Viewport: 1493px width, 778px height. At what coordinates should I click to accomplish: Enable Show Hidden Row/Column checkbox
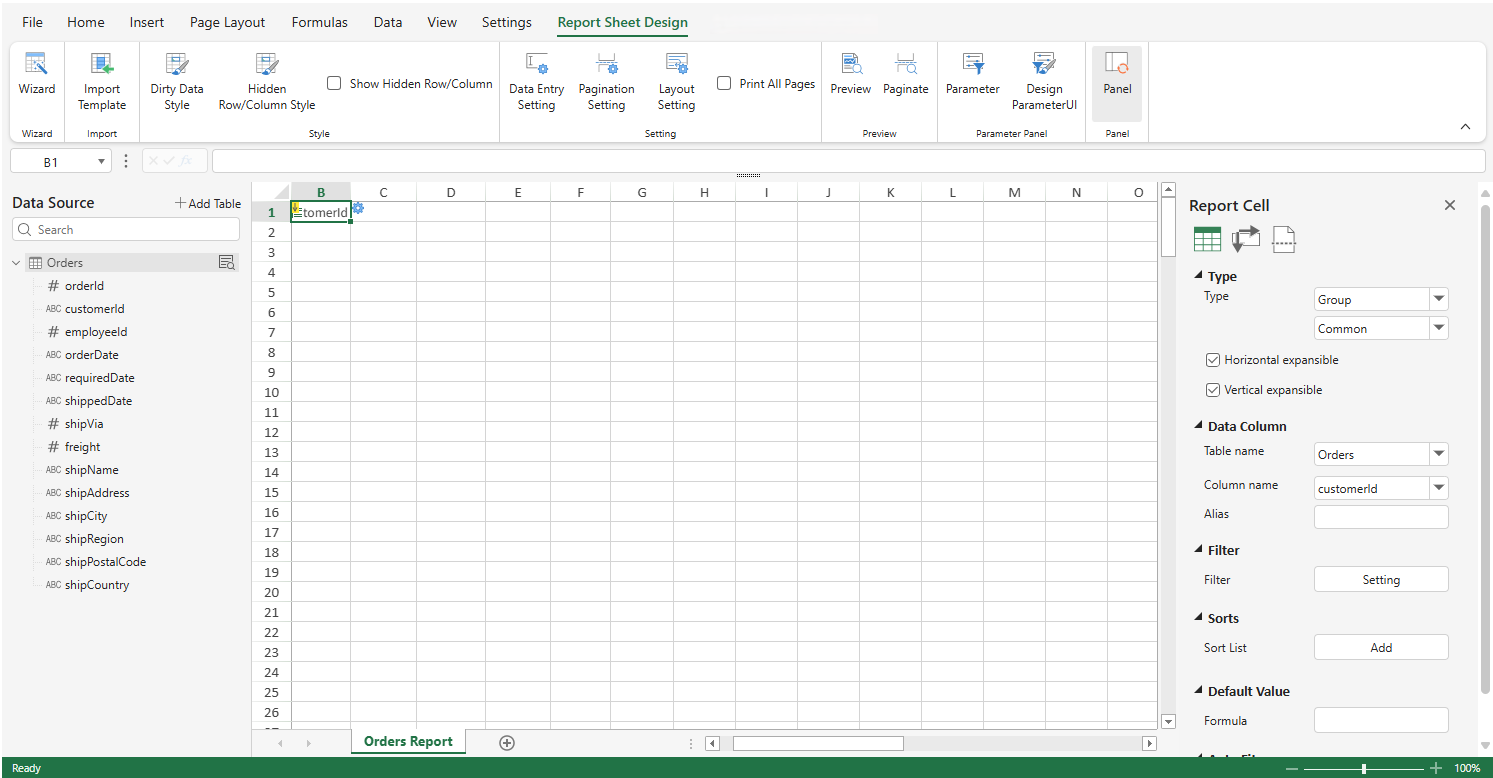(335, 84)
